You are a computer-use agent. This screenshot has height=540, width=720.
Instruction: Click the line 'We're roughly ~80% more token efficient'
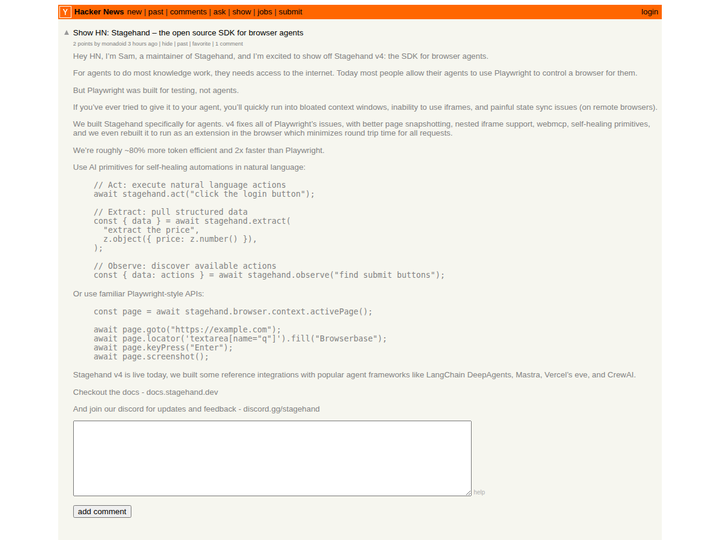point(198,151)
